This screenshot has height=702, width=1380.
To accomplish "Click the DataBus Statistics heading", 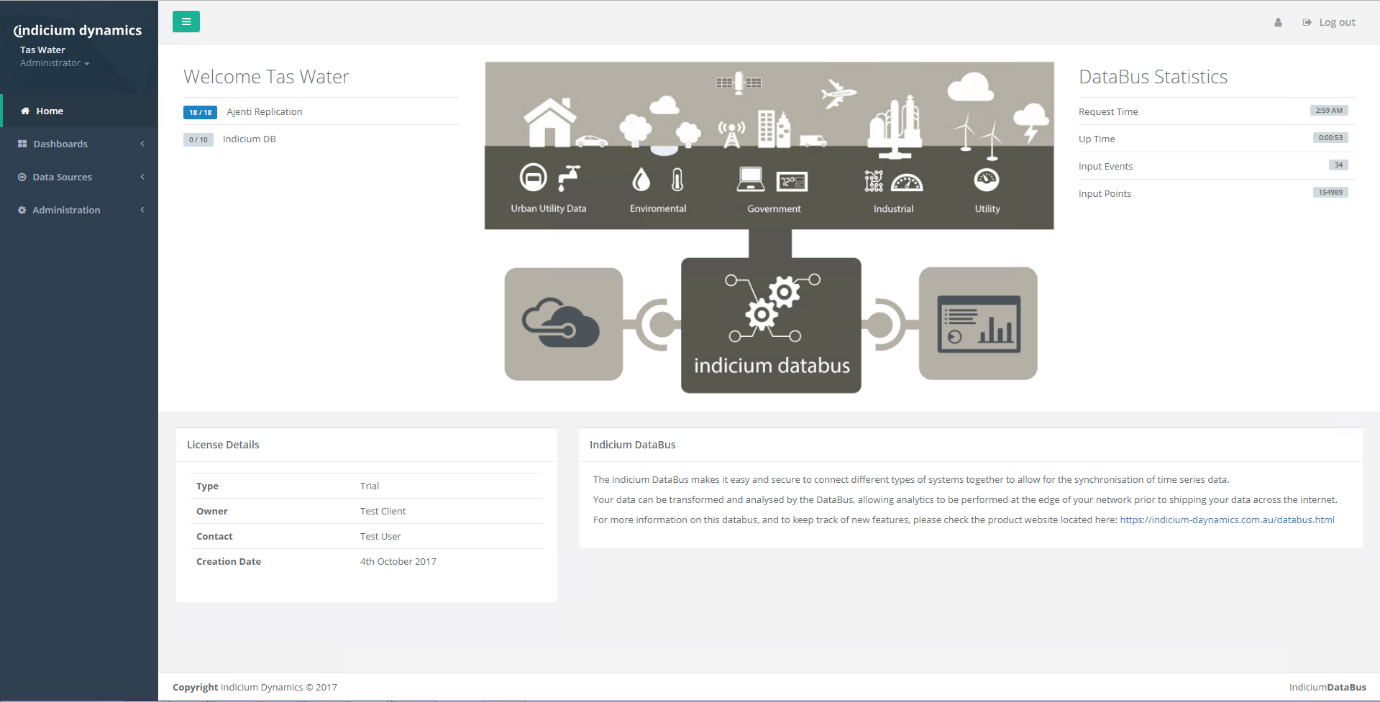I will point(1153,77).
